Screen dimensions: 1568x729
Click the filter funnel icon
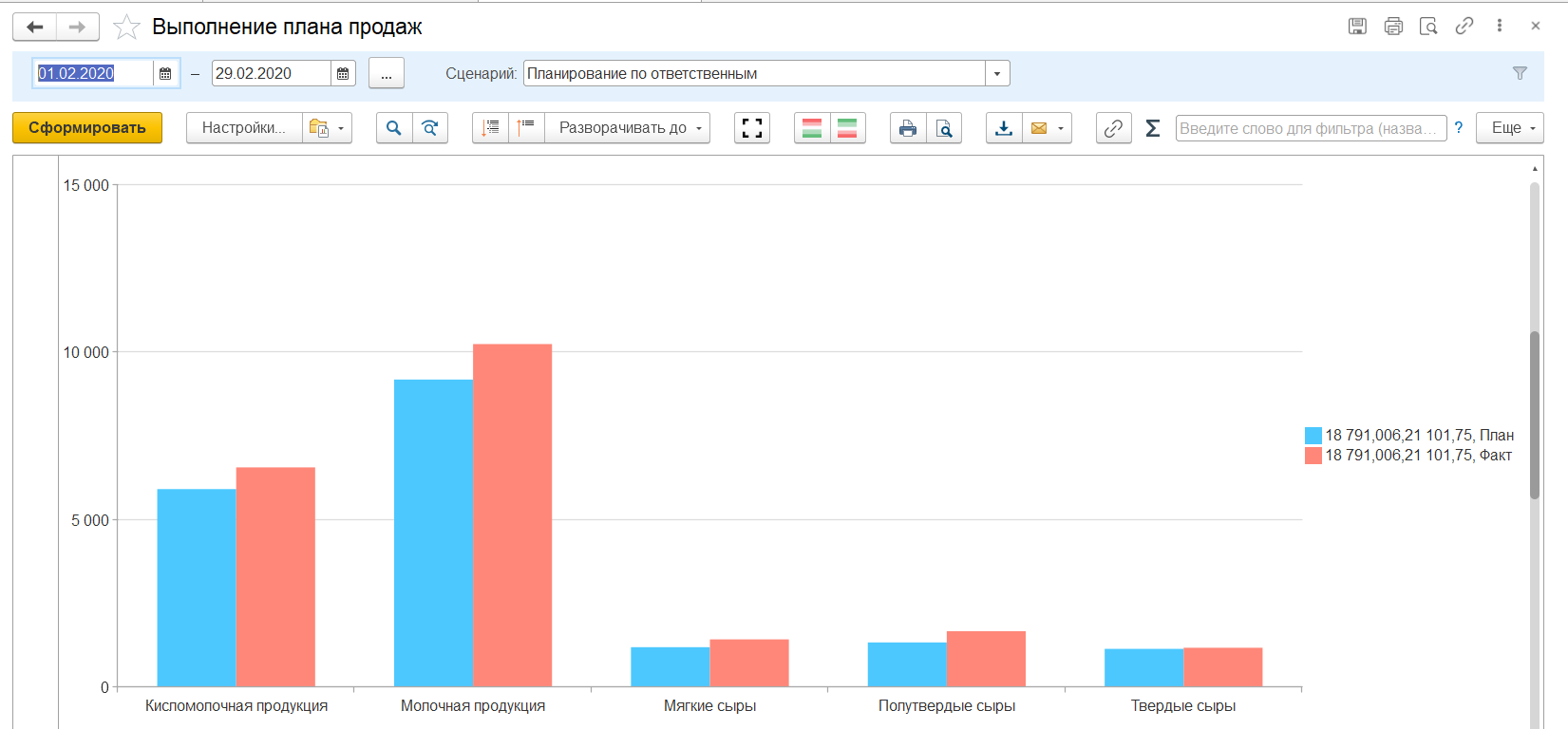click(1520, 73)
